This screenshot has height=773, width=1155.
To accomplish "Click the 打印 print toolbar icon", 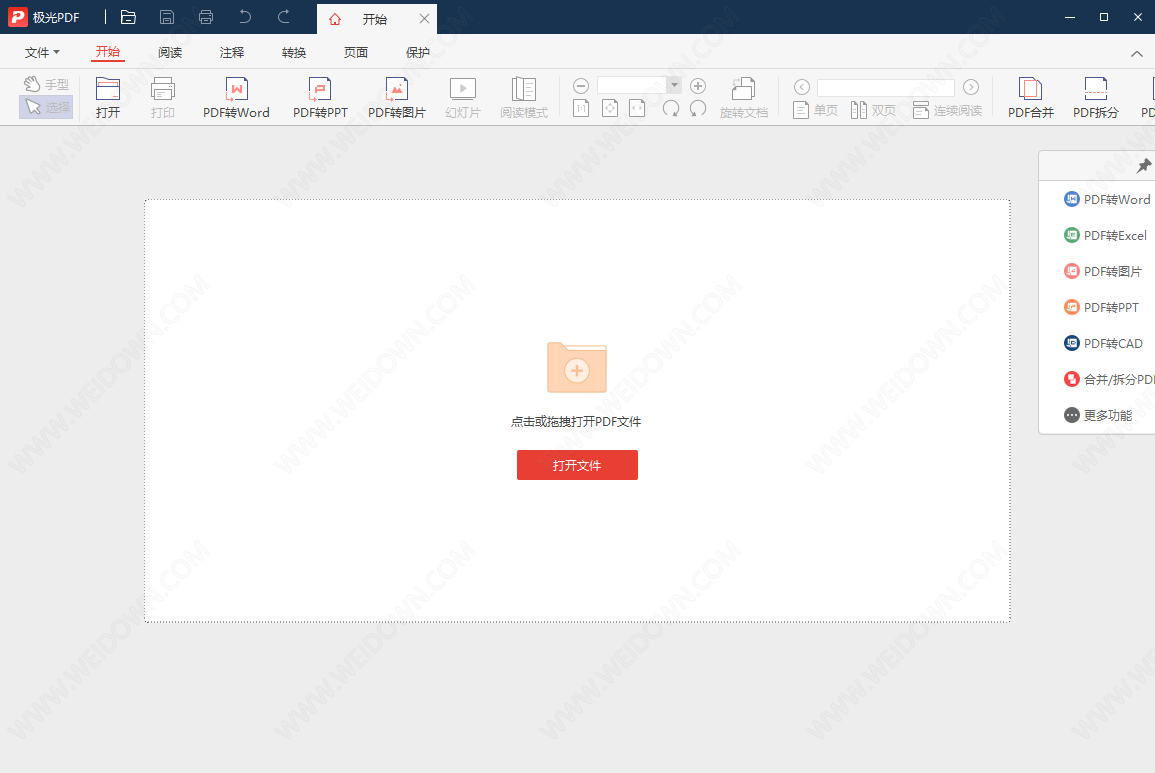I will [163, 97].
